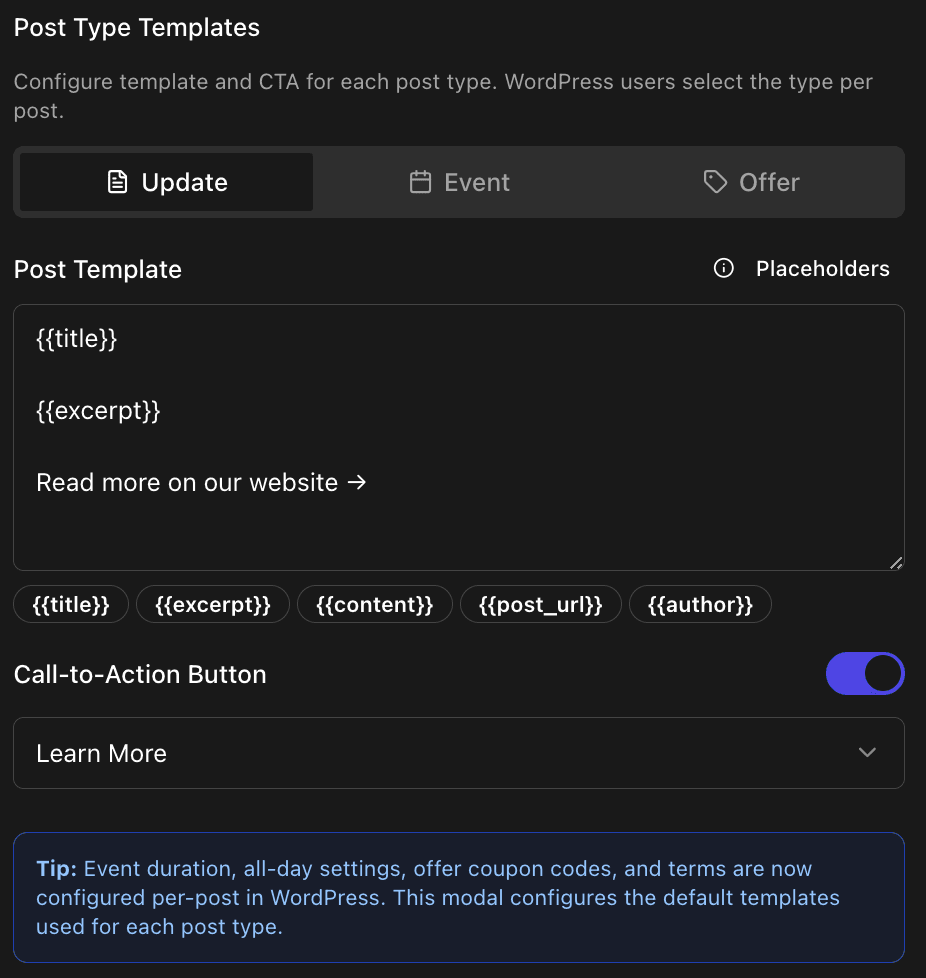Select the Update post type template
This screenshot has width=926, height=978.
(x=165, y=182)
